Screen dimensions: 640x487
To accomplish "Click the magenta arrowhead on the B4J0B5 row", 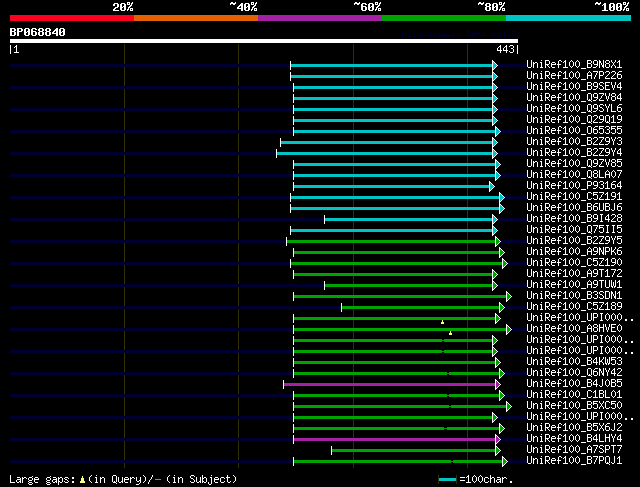I will coord(498,384).
